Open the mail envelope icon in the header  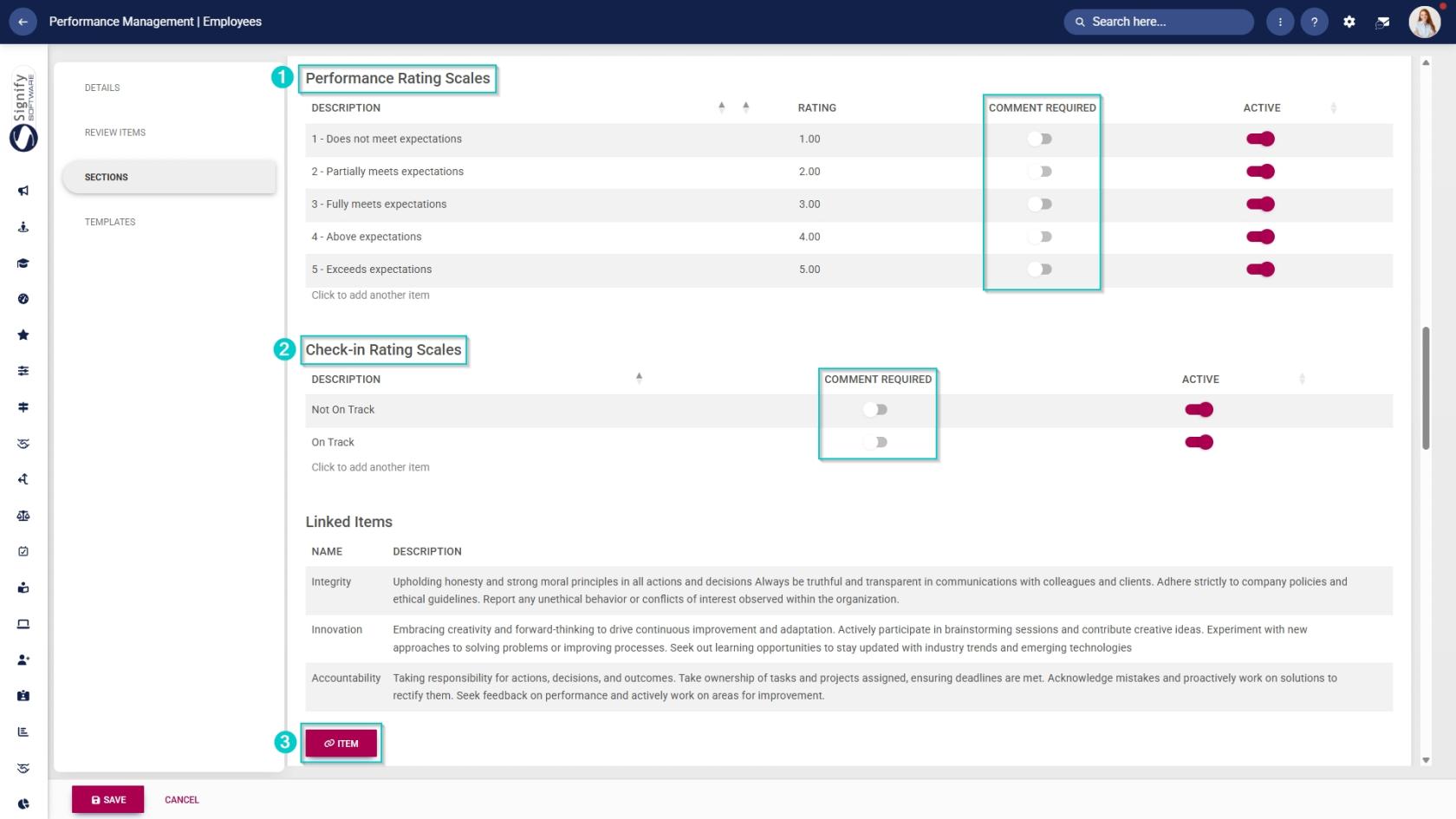click(x=1383, y=22)
